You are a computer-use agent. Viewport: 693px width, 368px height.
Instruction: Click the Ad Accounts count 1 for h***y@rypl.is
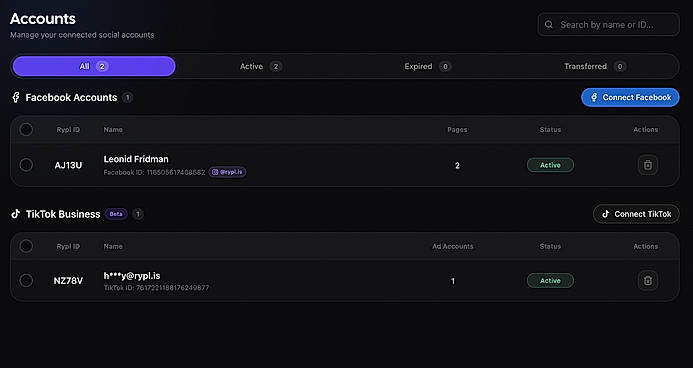click(x=453, y=281)
